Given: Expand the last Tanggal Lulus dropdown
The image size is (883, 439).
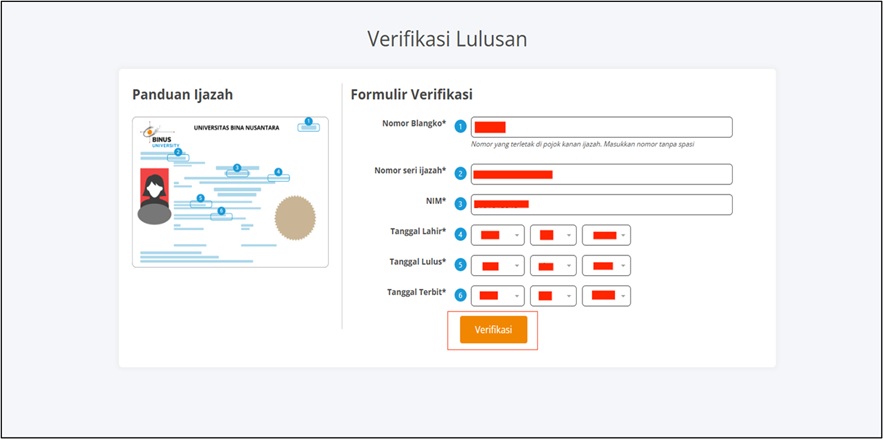Looking at the screenshot, I should [606, 265].
